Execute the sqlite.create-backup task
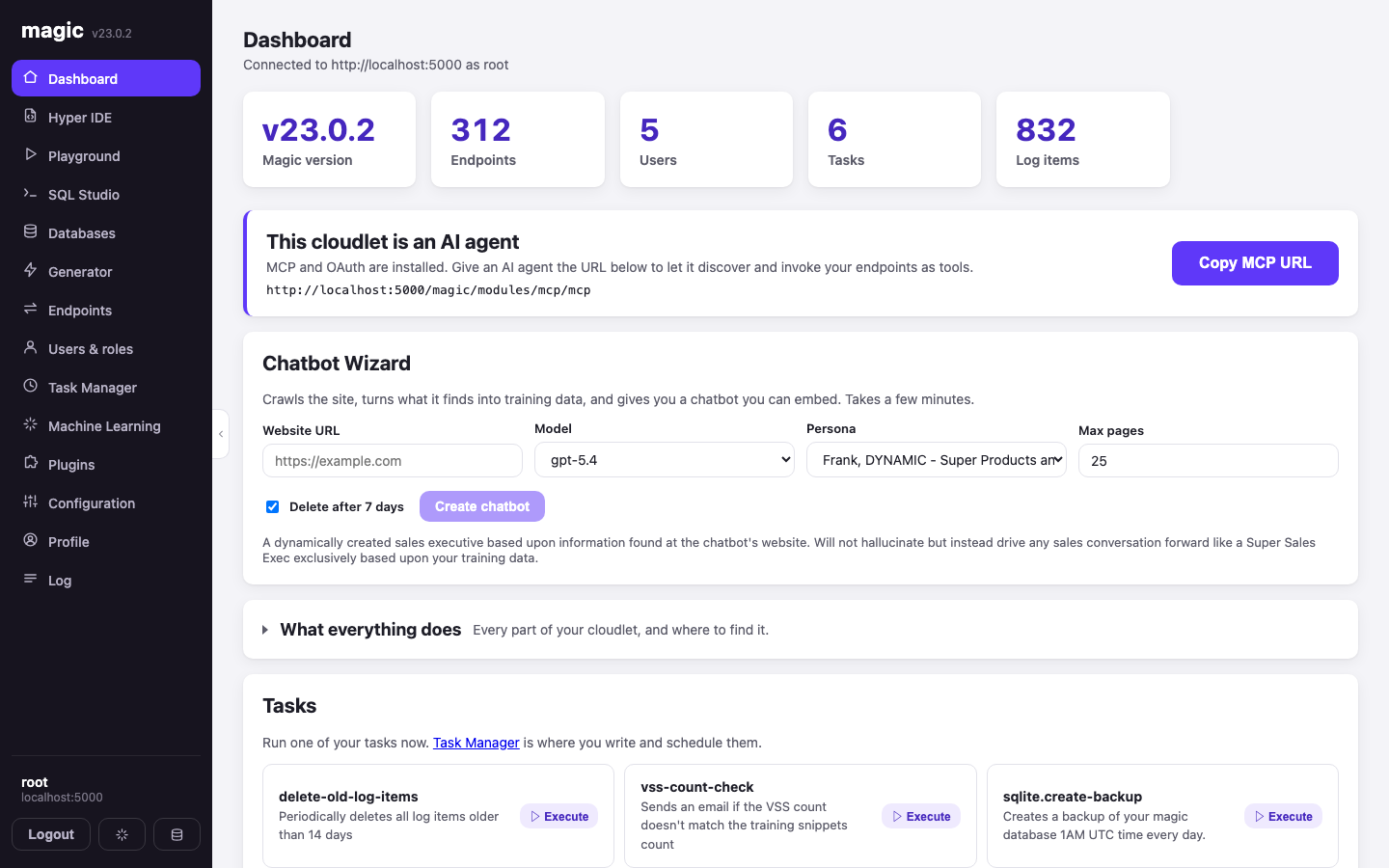 click(x=1283, y=816)
